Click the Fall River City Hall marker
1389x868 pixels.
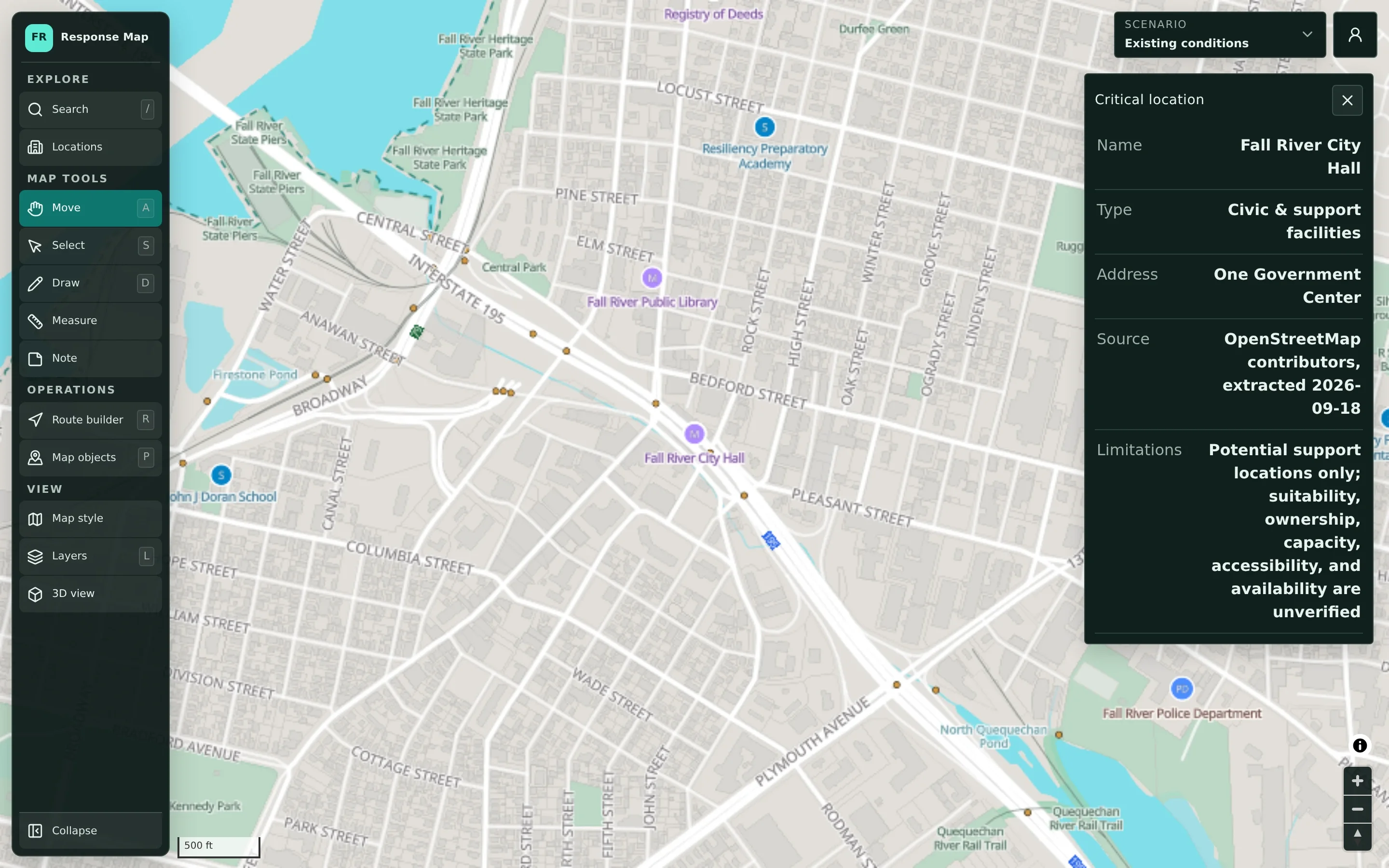tap(694, 434)
